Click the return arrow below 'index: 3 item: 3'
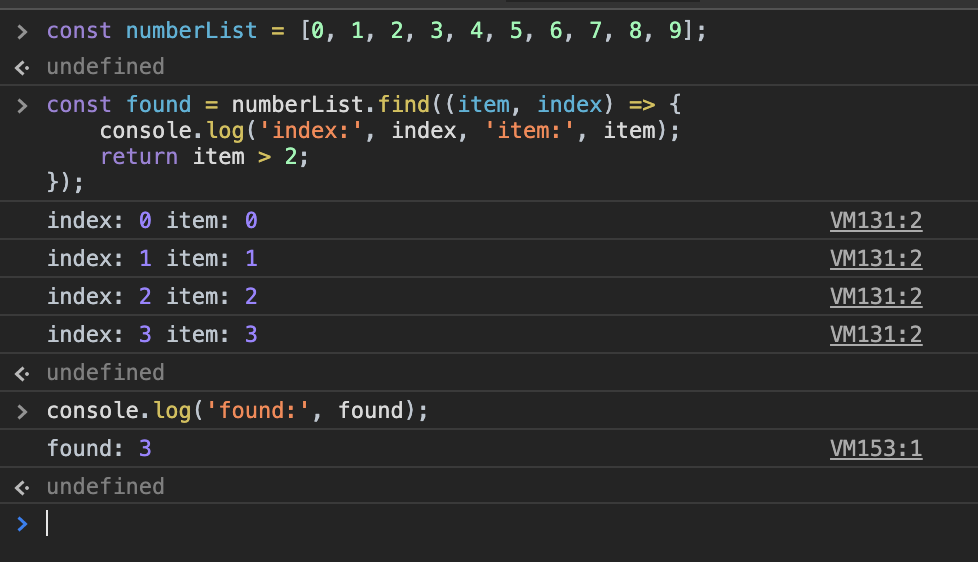The height and width of the screenshot is (562, 978). pyautogui.click(x=22, y=374)
